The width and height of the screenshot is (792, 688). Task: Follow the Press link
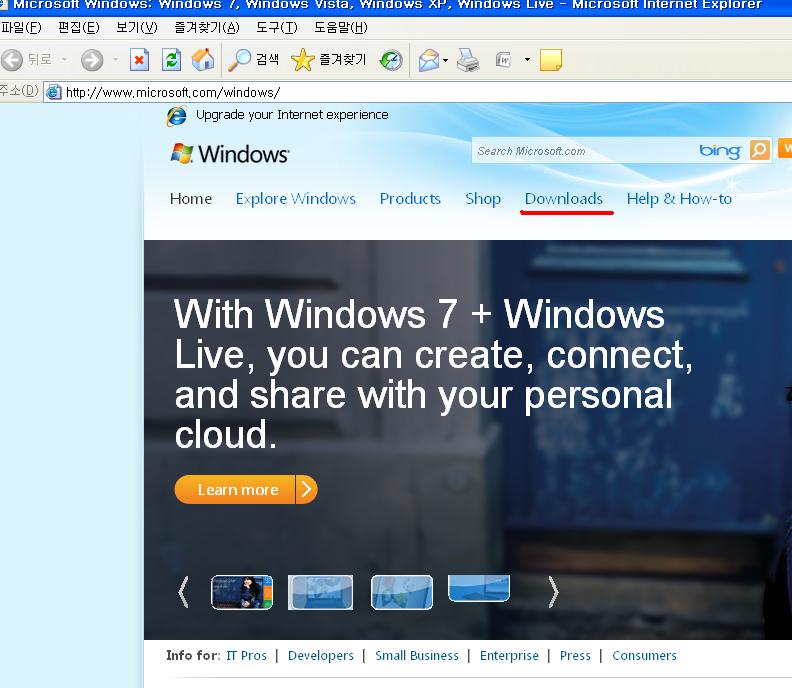[575, 656]
